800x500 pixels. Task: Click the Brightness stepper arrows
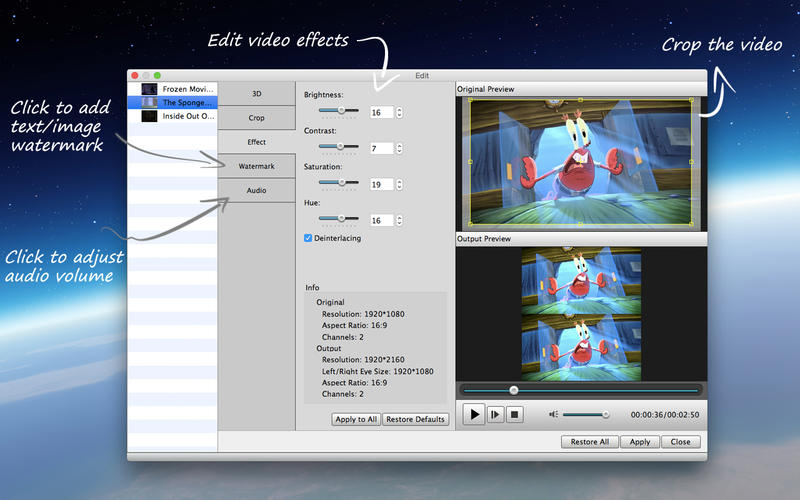click(399, 112)
